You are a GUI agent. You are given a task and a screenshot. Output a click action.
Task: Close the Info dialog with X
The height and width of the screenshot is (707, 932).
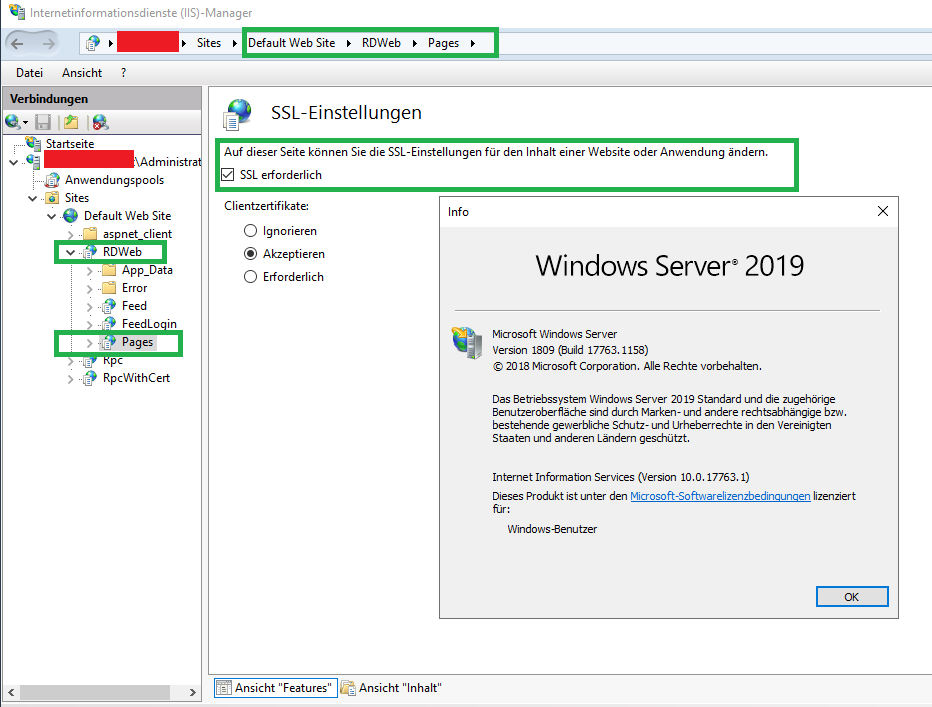(883, 211)
